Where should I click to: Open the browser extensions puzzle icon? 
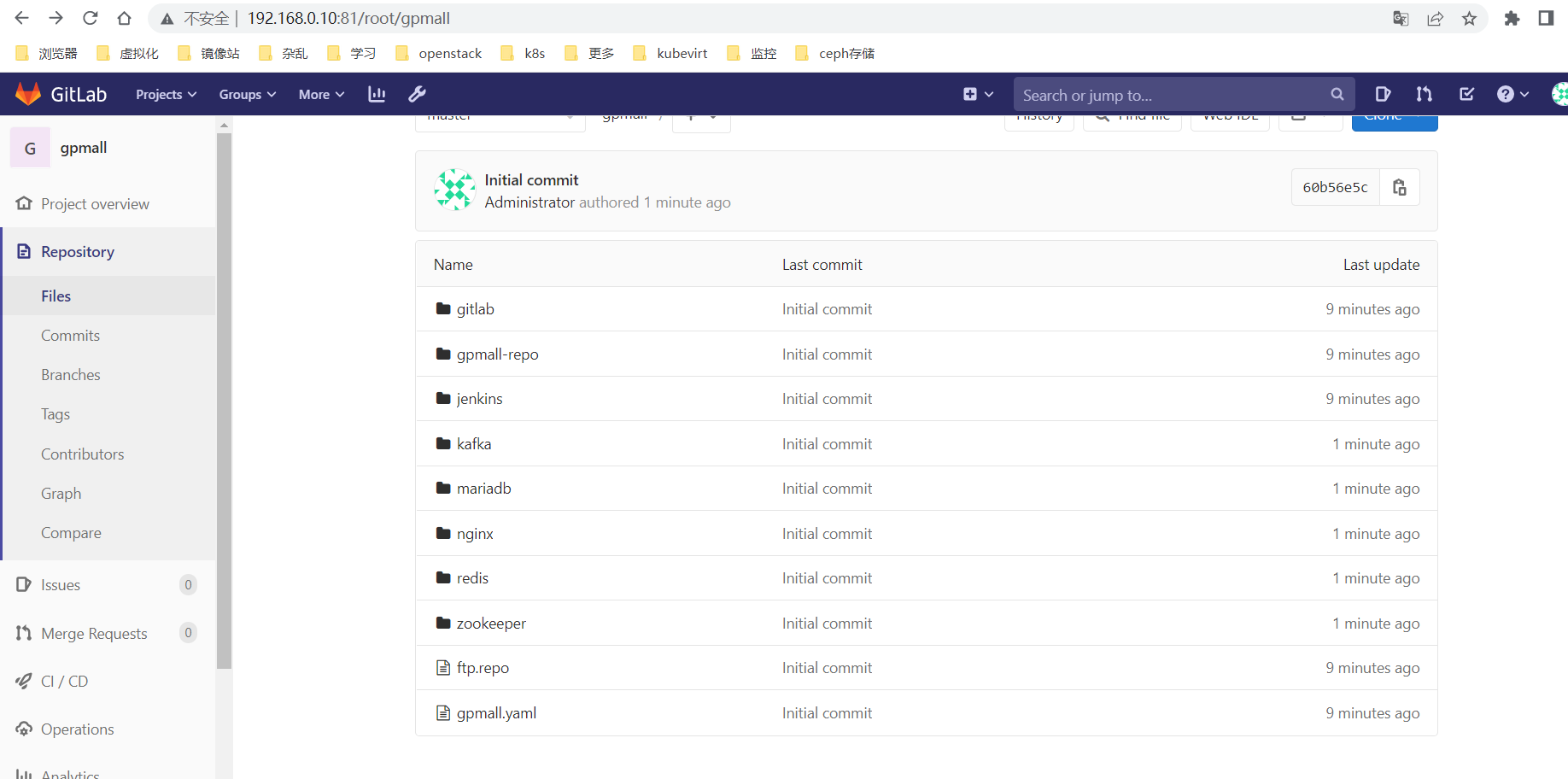point(1512,19)
